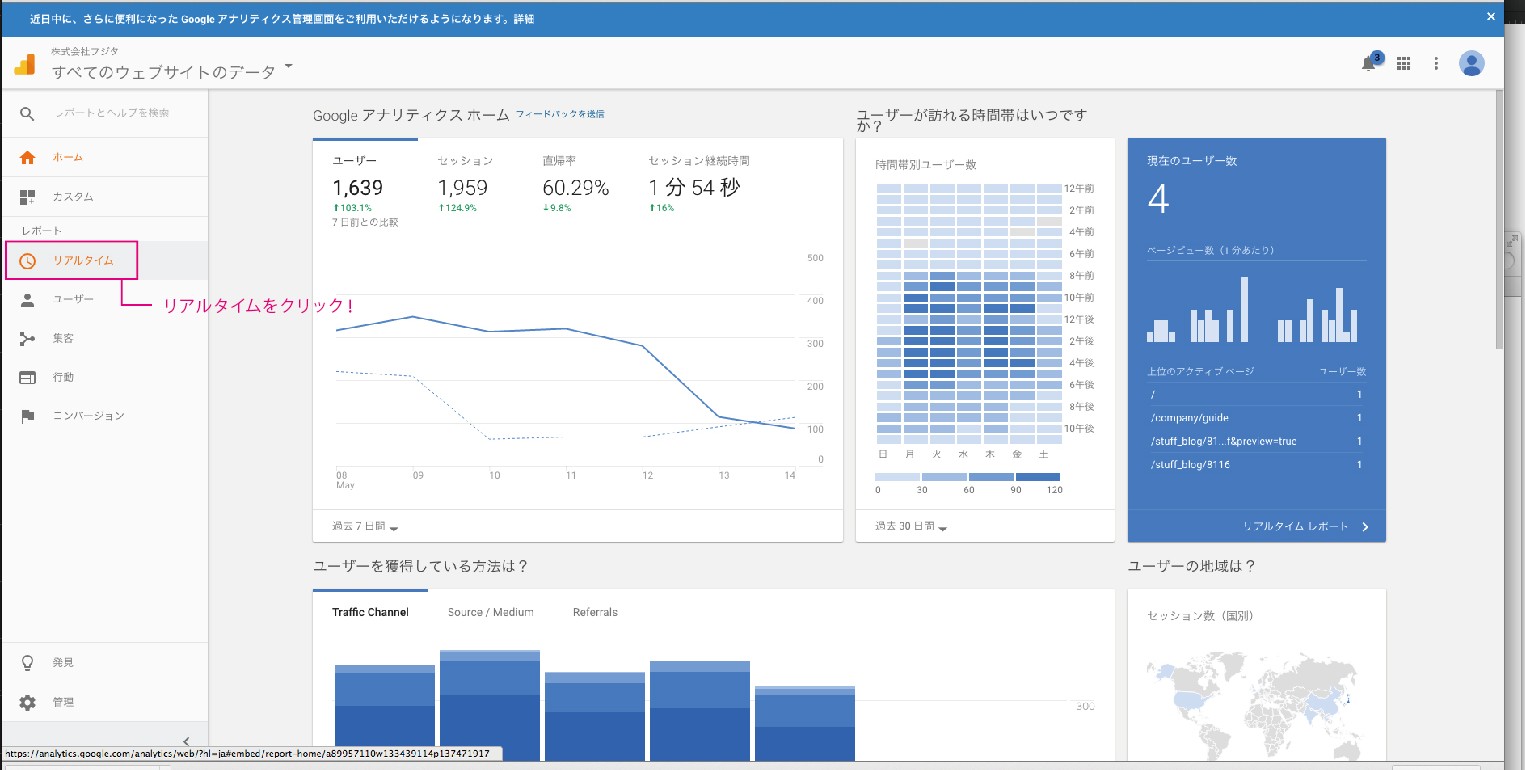
Task: Click the first stacked bar in Traffic Channel chart
Action: click(385, 712)
